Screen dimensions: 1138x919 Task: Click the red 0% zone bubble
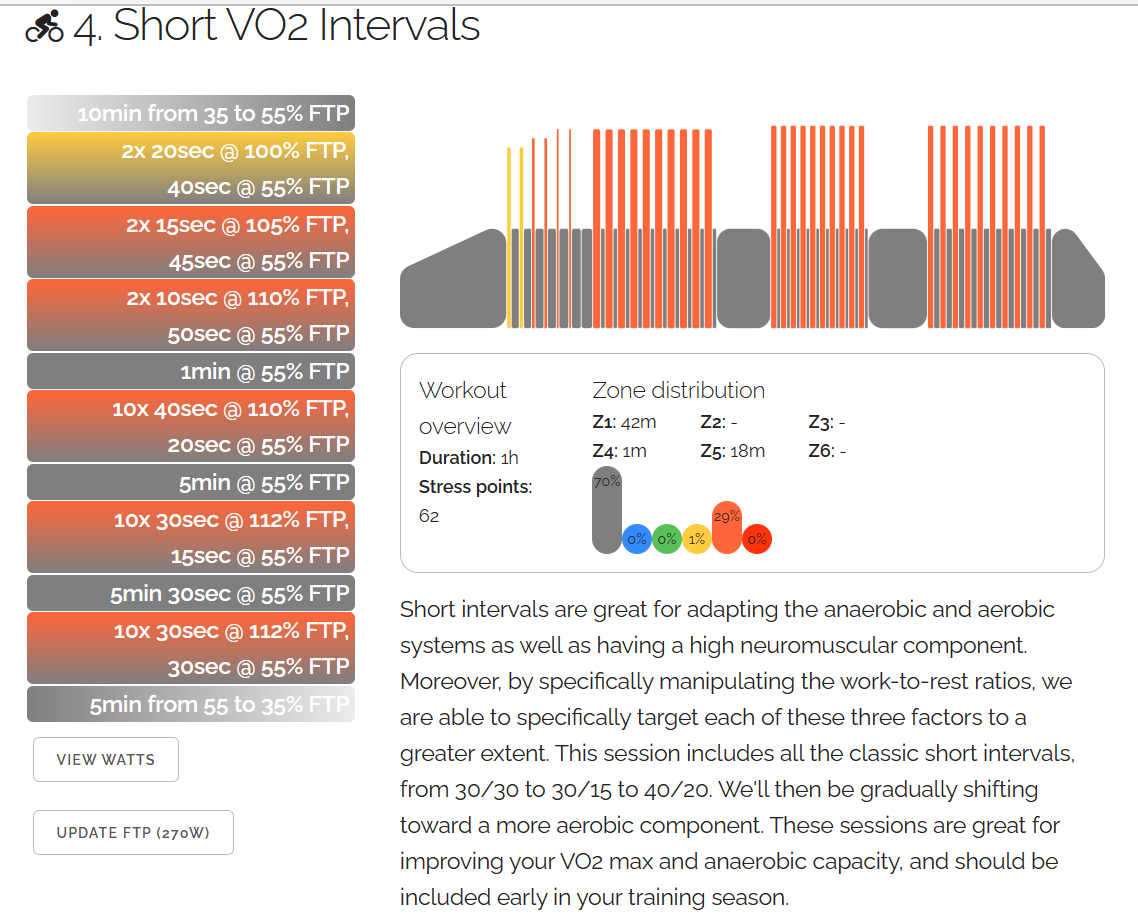pyautogui.click(x=757, y=539)
